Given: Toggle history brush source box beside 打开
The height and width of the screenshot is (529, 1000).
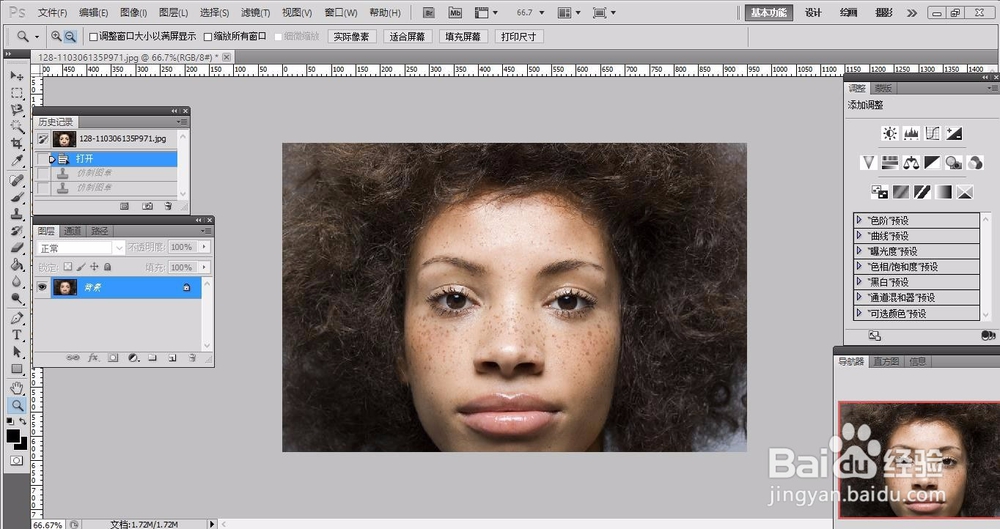Looking at the screenshot, I should point(43,158).
